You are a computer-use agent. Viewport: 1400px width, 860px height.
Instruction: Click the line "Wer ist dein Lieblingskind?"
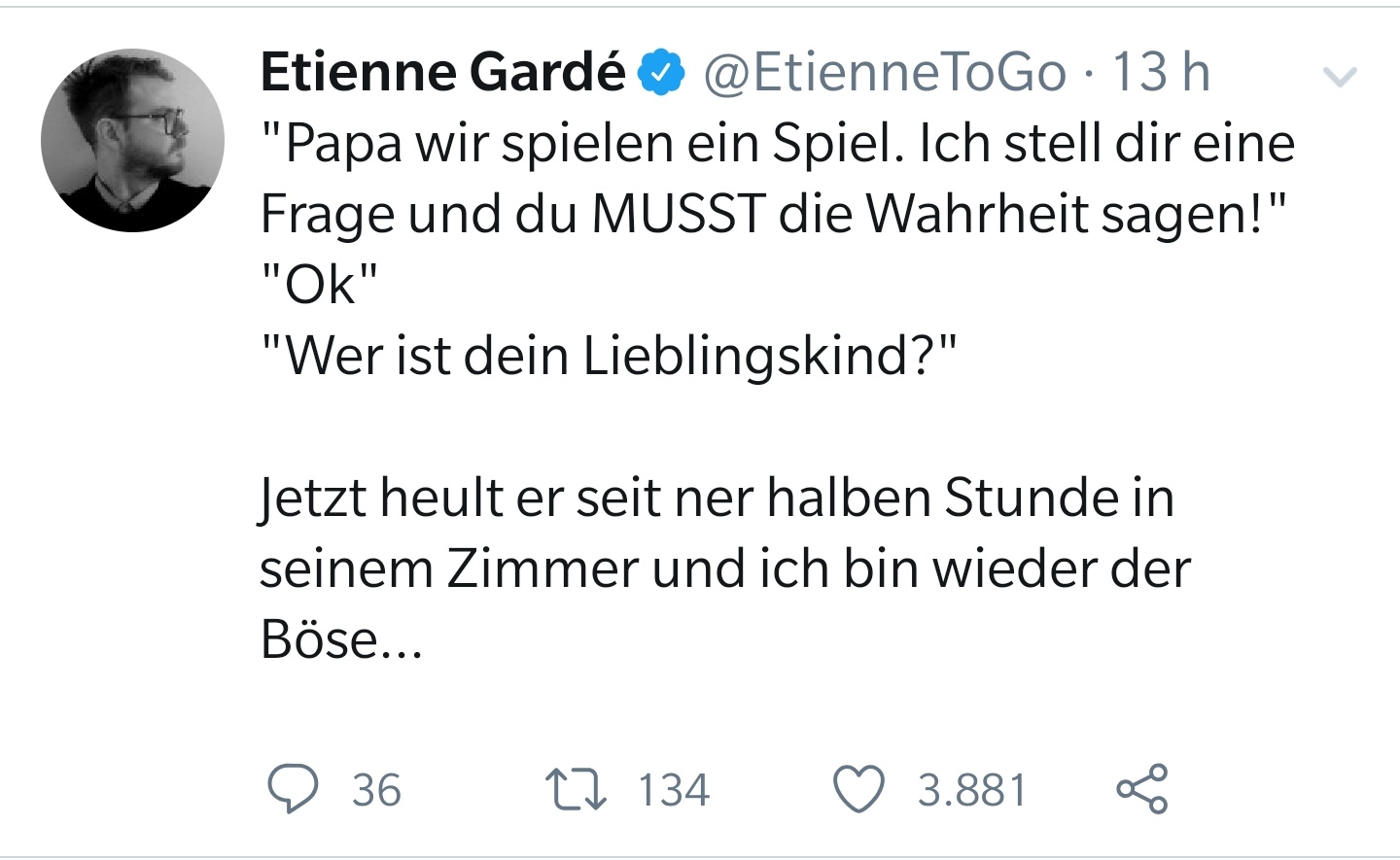tap(609, 356)
